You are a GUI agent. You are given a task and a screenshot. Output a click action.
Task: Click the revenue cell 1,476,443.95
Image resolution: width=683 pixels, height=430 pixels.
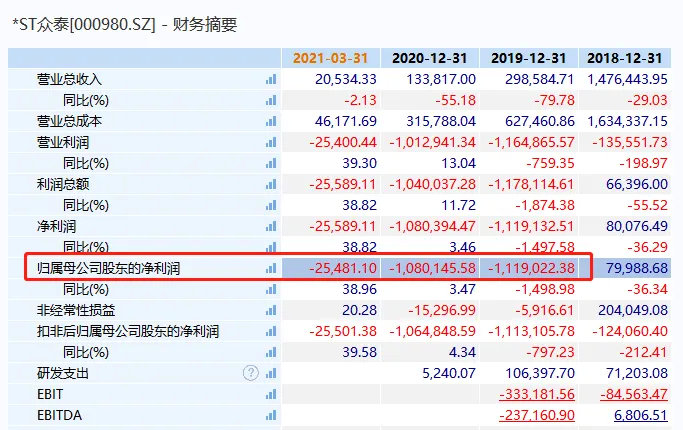click(x=628, y=79)
